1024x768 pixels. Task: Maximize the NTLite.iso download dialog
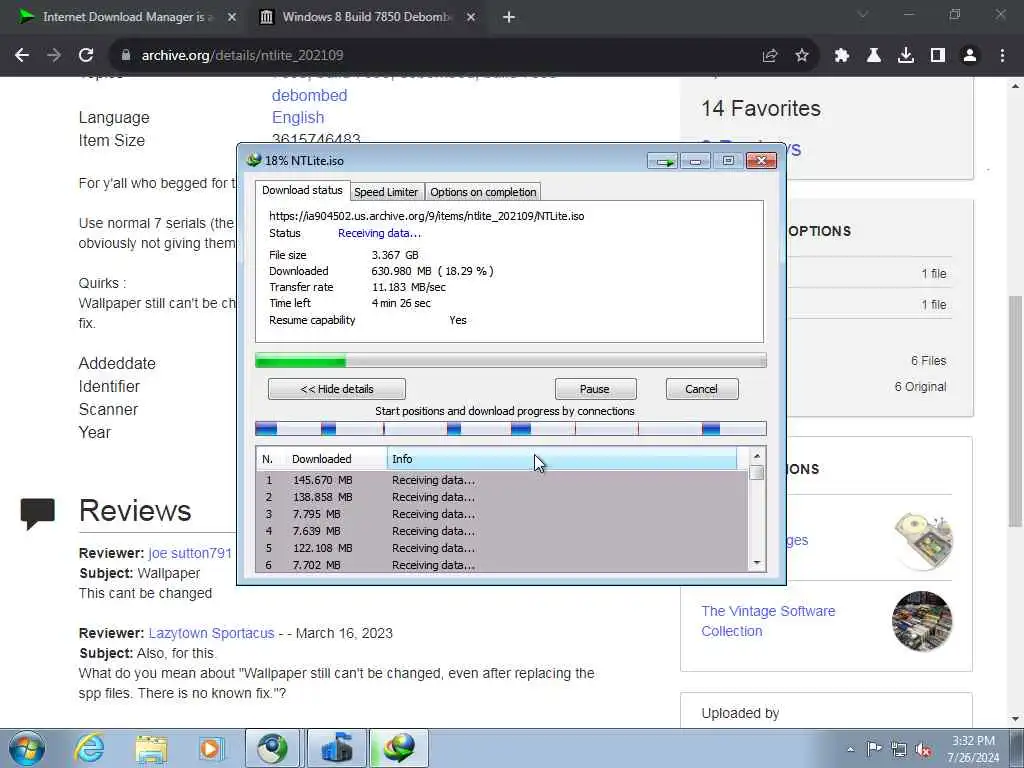728,161
